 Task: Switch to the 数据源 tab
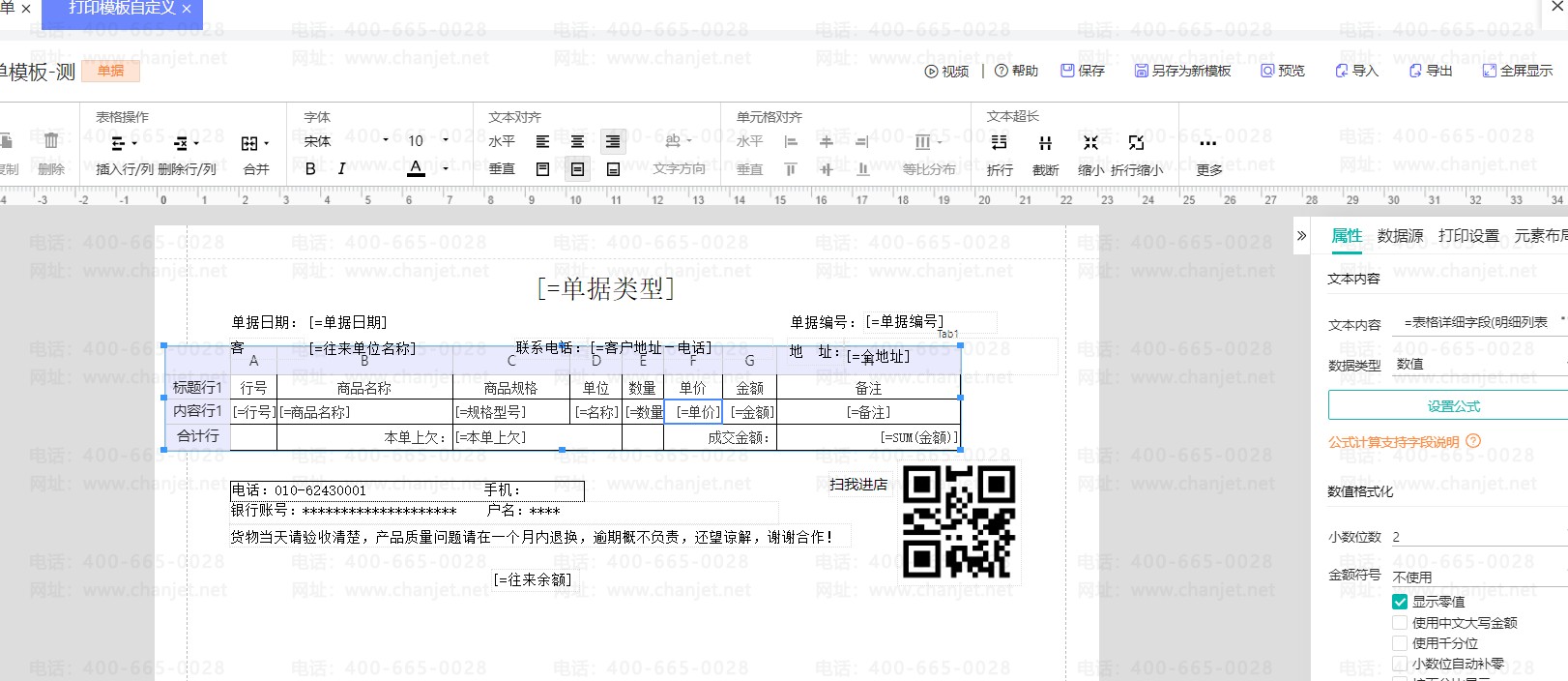[x=1401, y=235]
